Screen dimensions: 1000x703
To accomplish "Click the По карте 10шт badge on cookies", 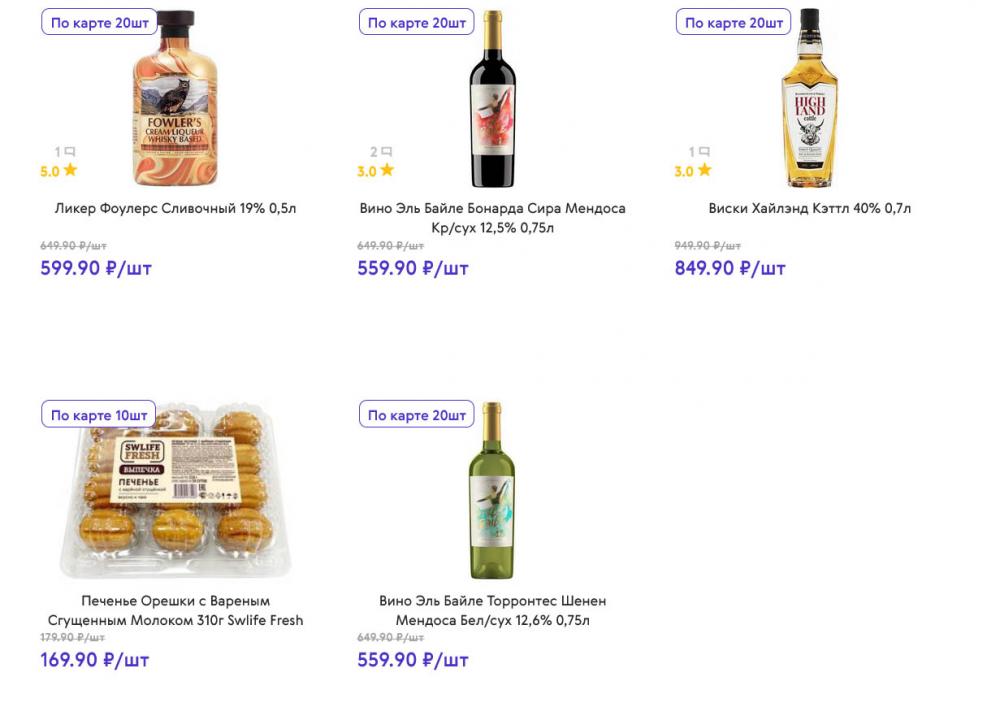I will point(99,415).
